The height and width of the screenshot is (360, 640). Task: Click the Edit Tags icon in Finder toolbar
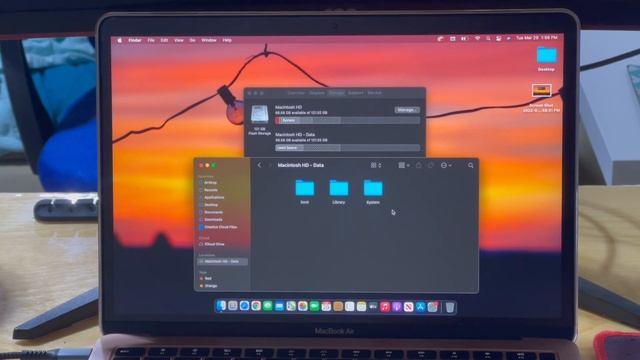[x=431, y=165]
